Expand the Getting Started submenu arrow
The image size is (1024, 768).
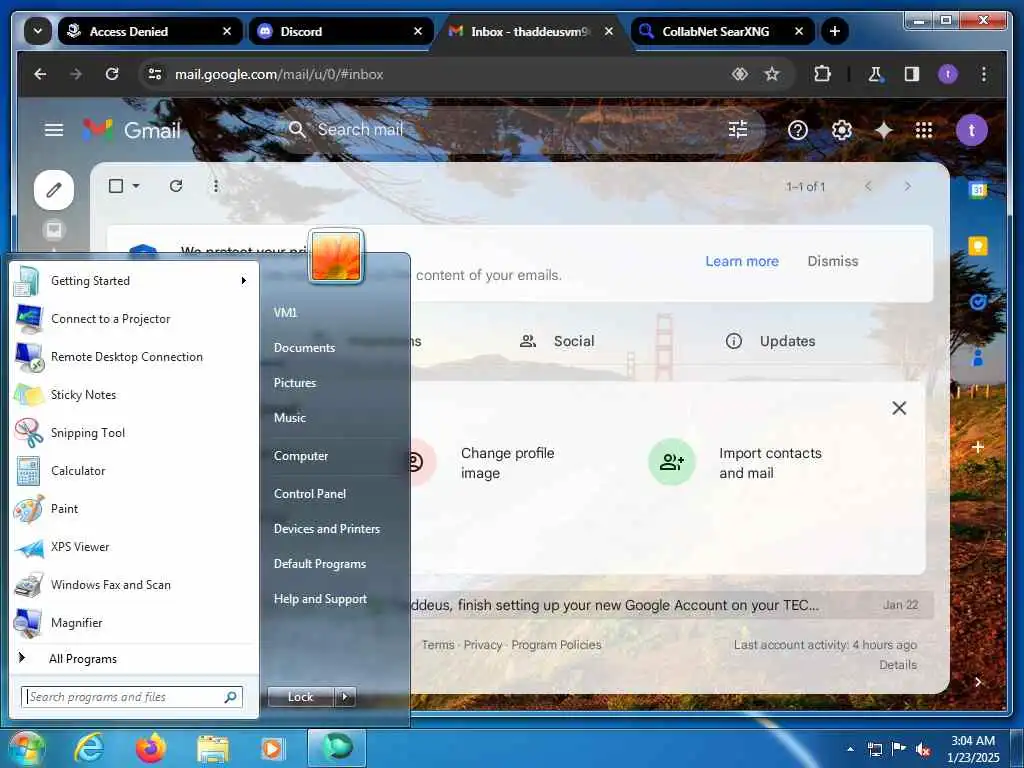[x=244, y=281]
